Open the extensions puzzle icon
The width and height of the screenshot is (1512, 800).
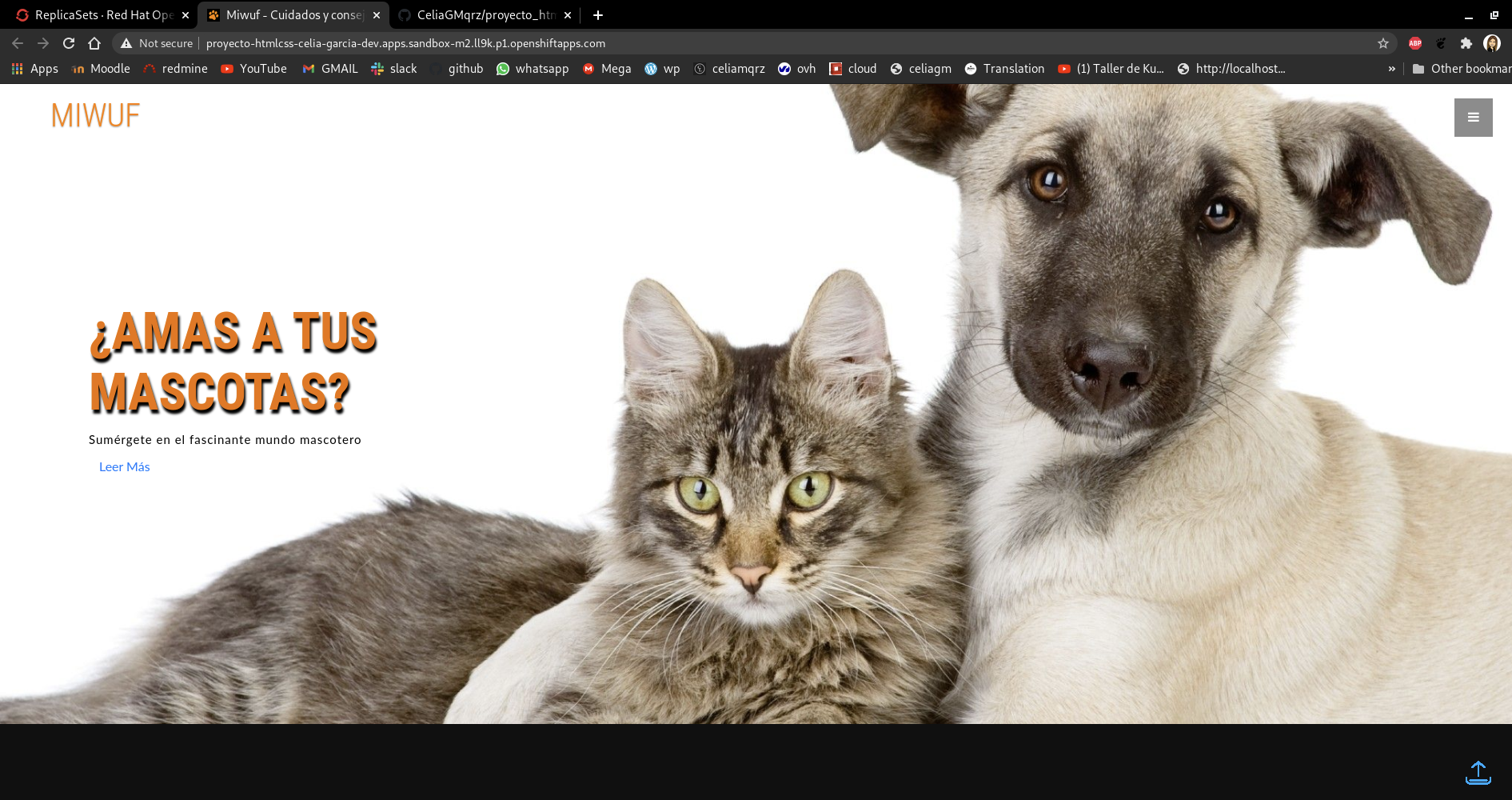coord(1466,43)
